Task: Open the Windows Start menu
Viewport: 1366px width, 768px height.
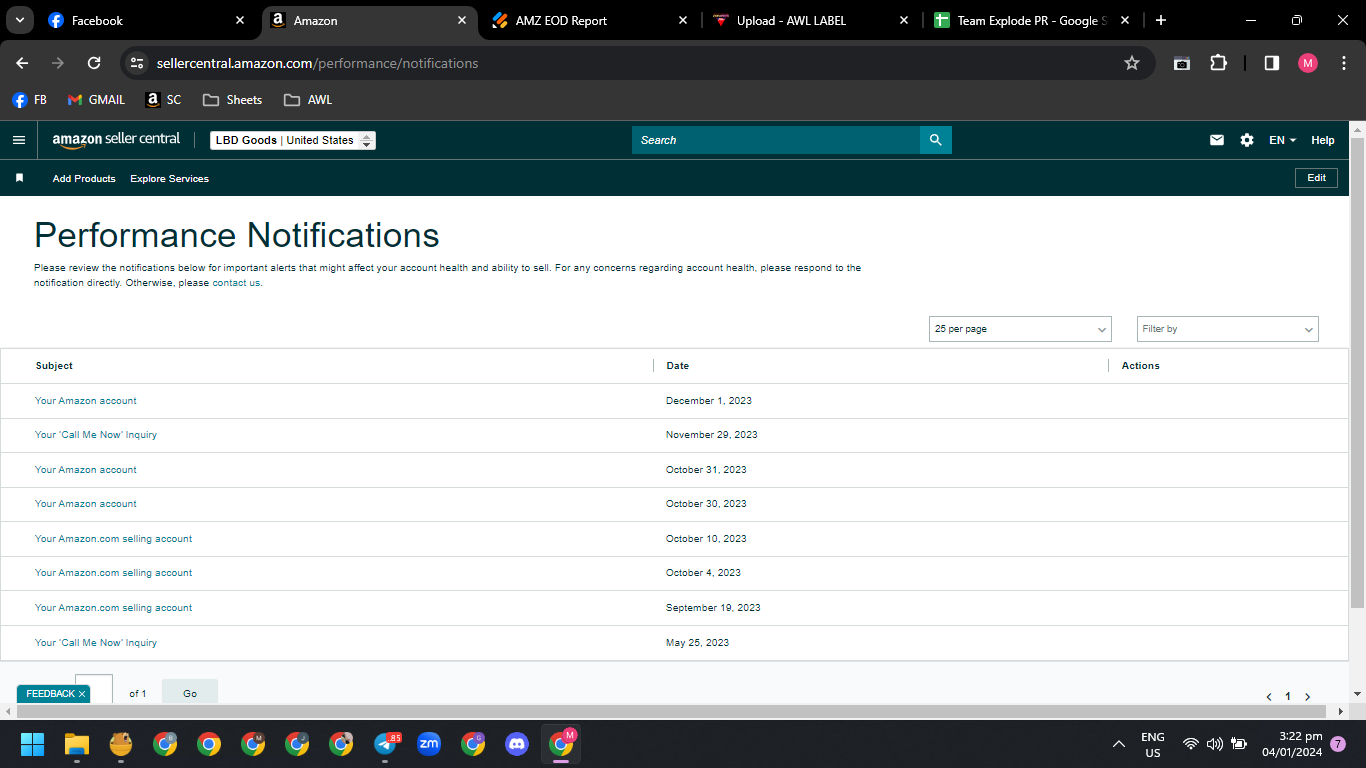Action: [x=33, y=744]
